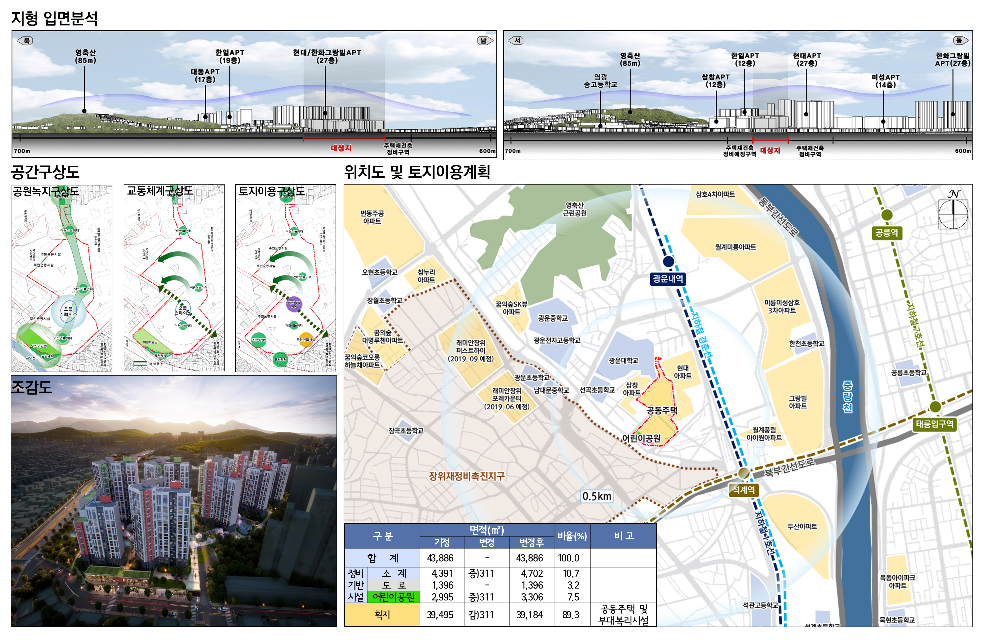Select the 태릉입구역 station marker

(935, 407)
